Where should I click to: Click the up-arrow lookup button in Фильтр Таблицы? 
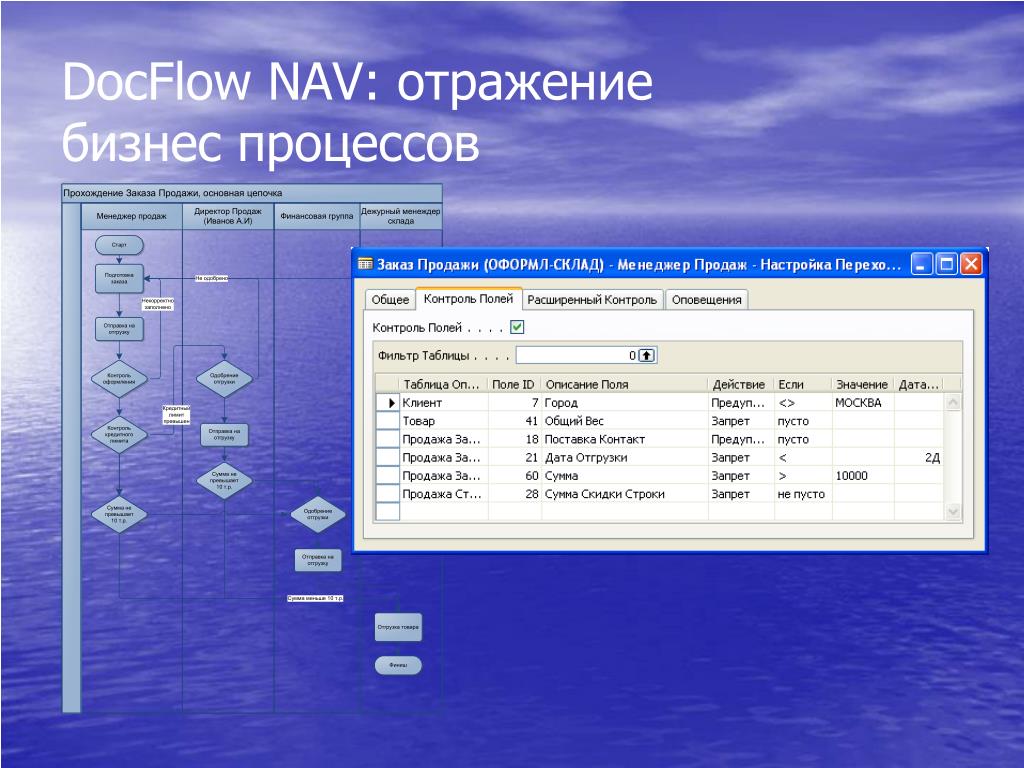click(647, 355)
